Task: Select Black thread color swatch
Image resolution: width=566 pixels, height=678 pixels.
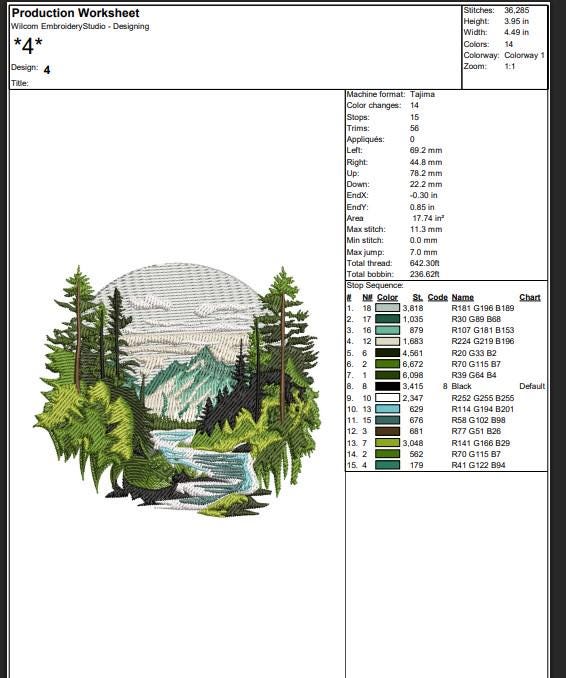Action: (387, 386)
